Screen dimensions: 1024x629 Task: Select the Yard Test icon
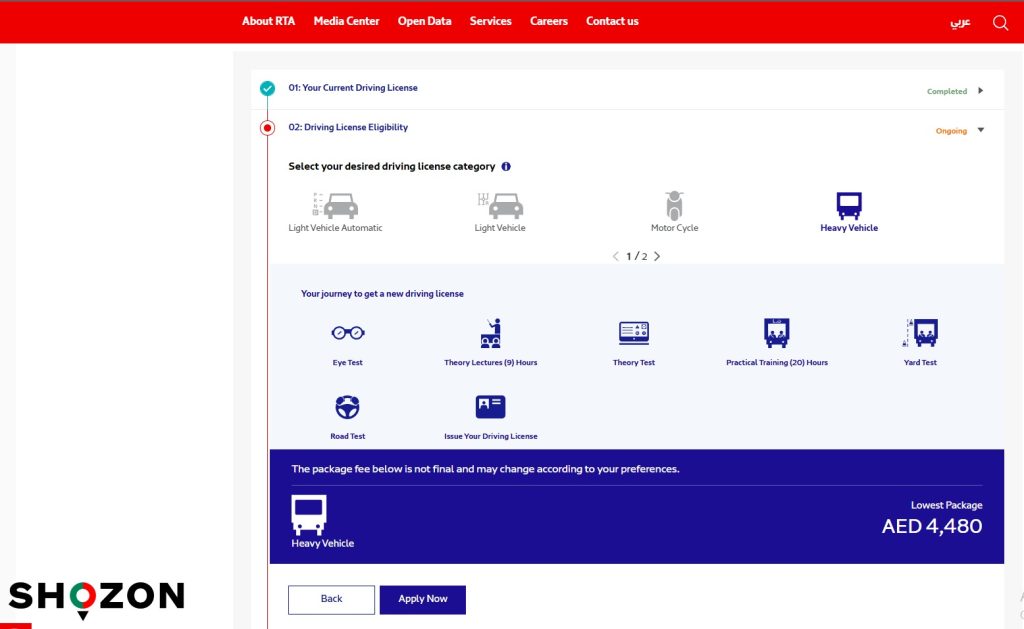pos(919,332)
